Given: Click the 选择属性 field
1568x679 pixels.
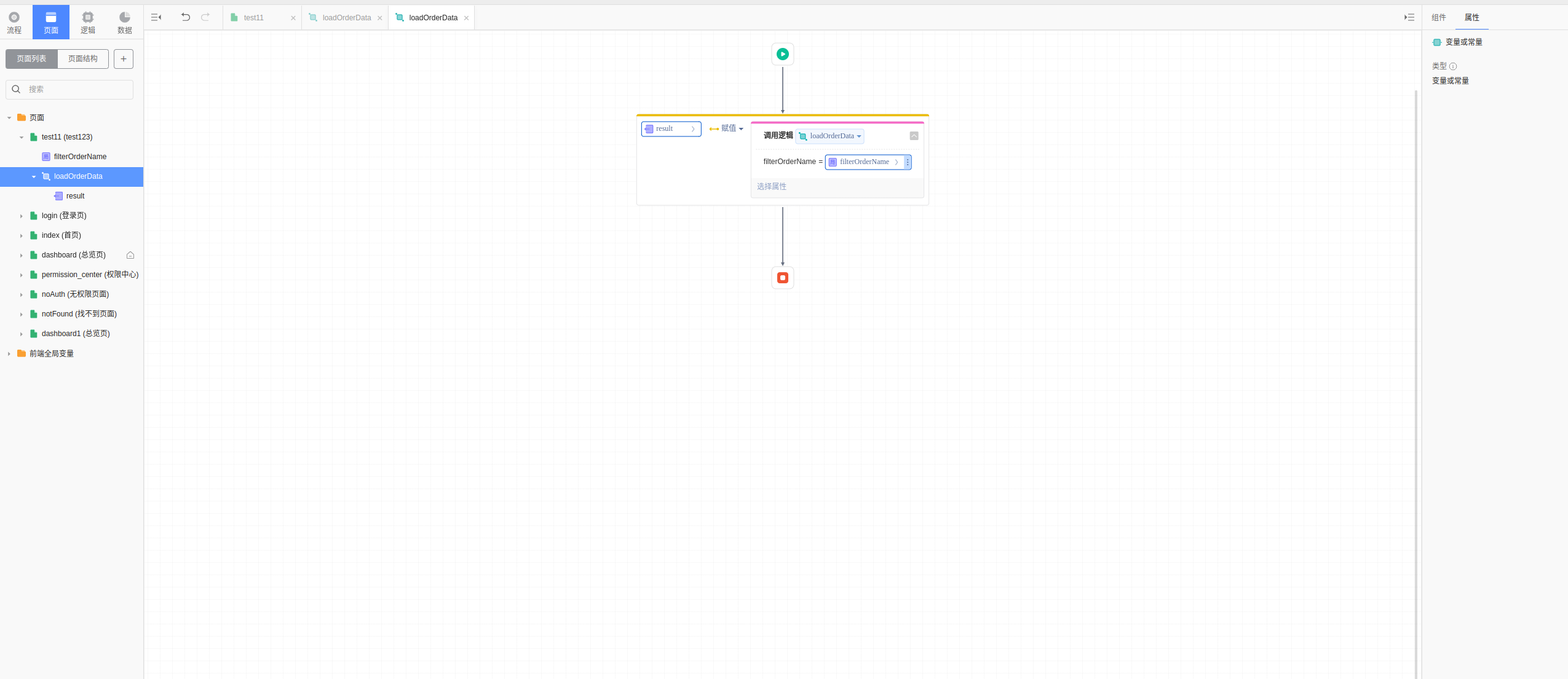Looking at the screenshot, I should pos(837,187).
